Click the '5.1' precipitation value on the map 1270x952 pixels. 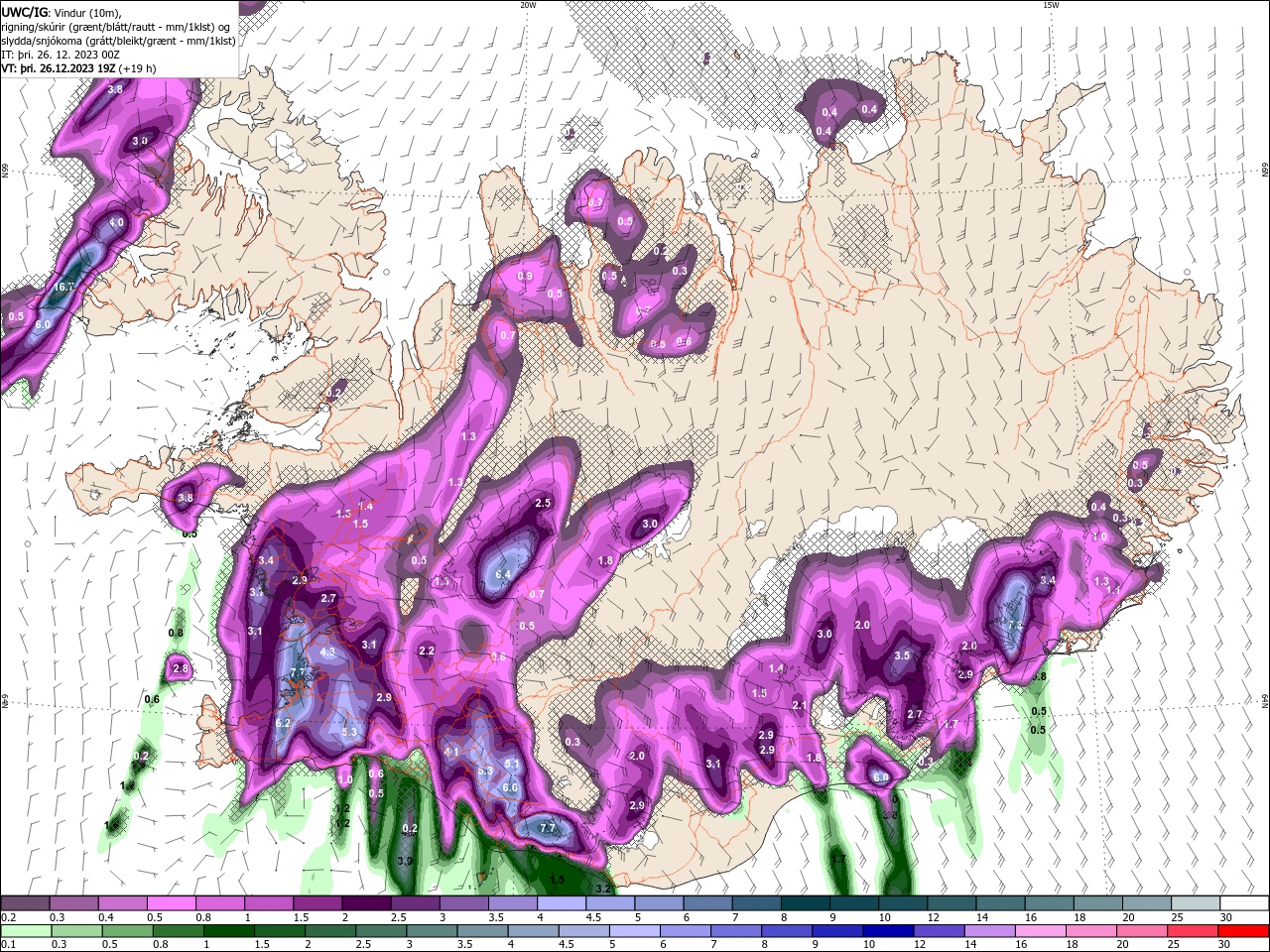coord(511,764)
